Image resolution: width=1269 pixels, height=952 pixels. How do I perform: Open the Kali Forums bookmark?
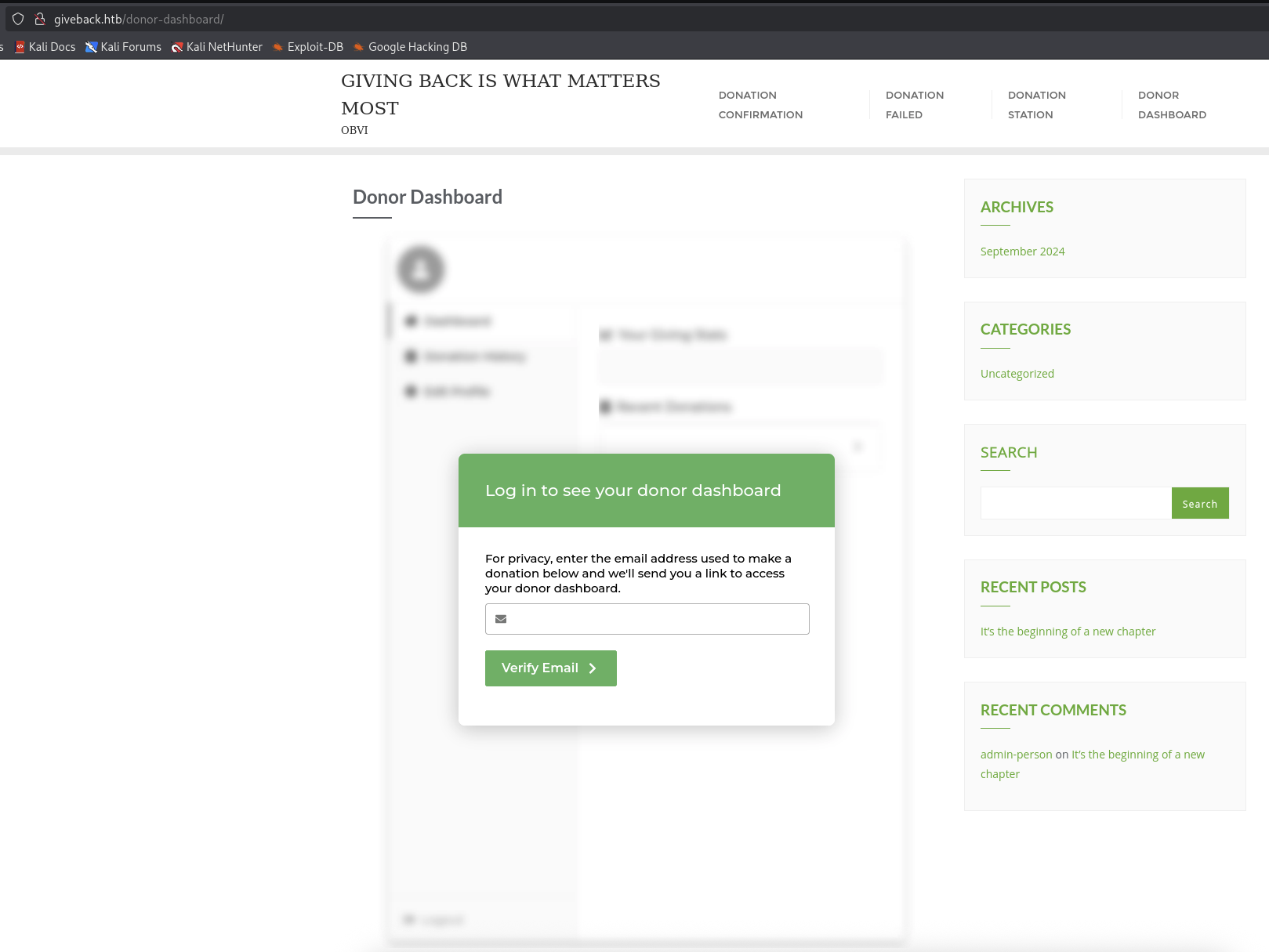click(x=123, y=47)
